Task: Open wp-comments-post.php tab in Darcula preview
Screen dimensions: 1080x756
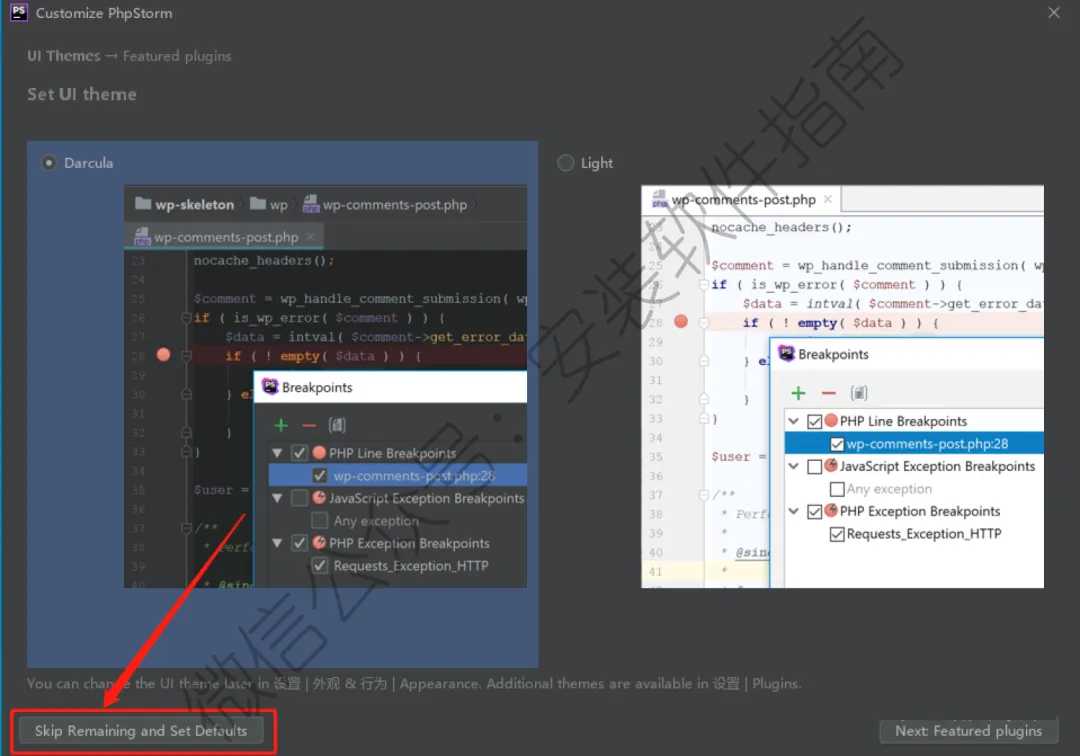Action: pyautogui.click(x=226, y=237)
